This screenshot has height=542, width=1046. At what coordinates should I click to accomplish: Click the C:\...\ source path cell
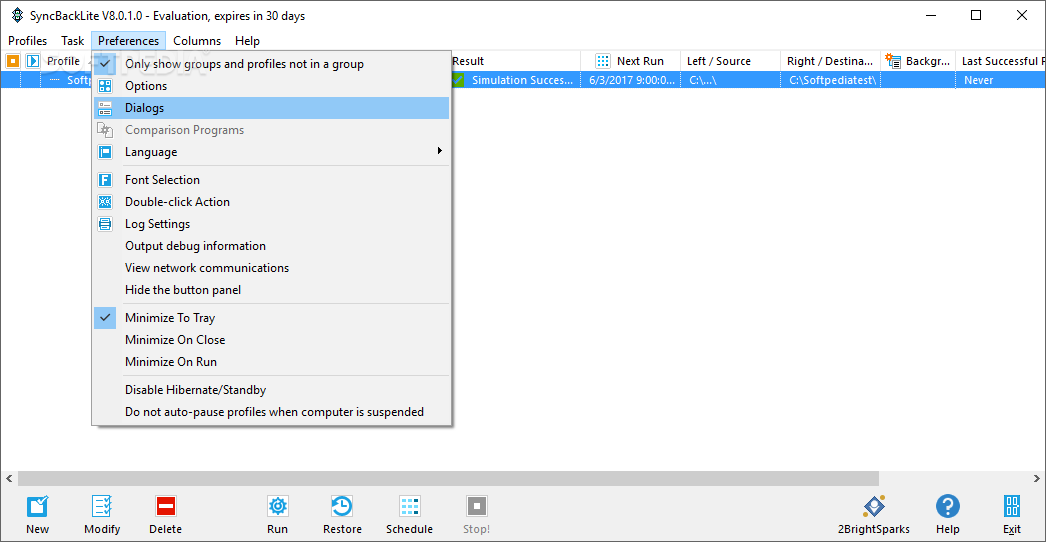730,80
